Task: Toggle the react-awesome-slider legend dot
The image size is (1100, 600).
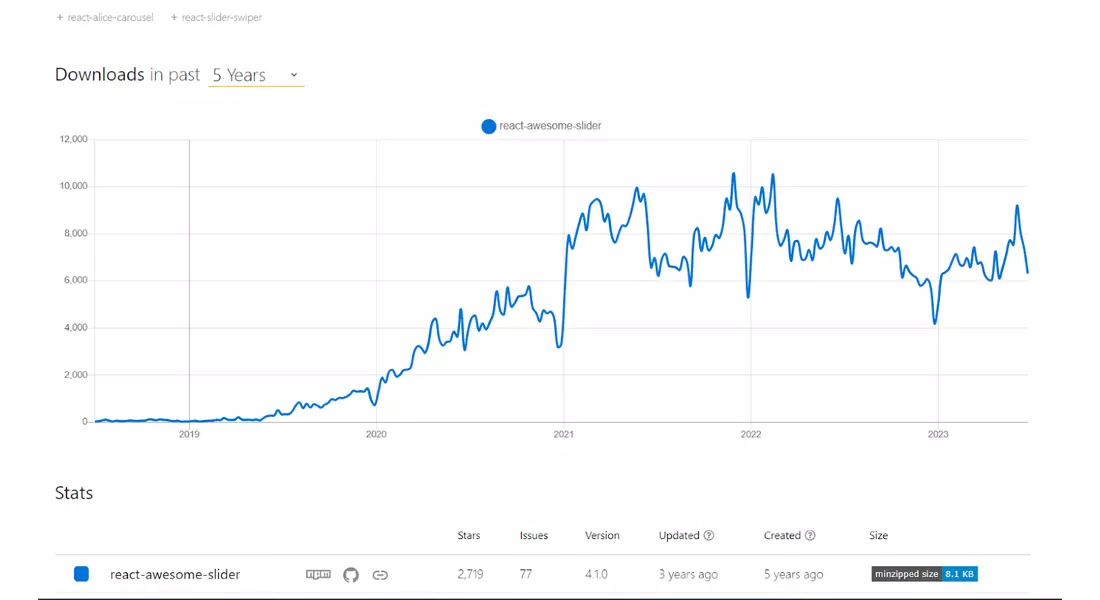Action: (488, 126)
